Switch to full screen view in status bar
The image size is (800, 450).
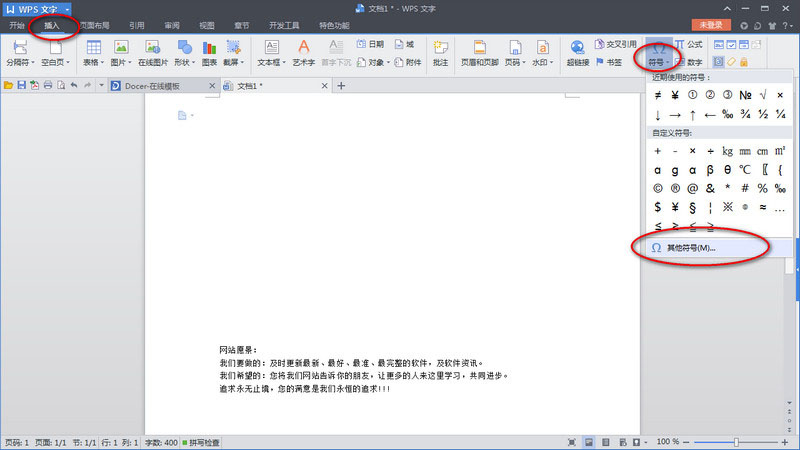[571, 442]
